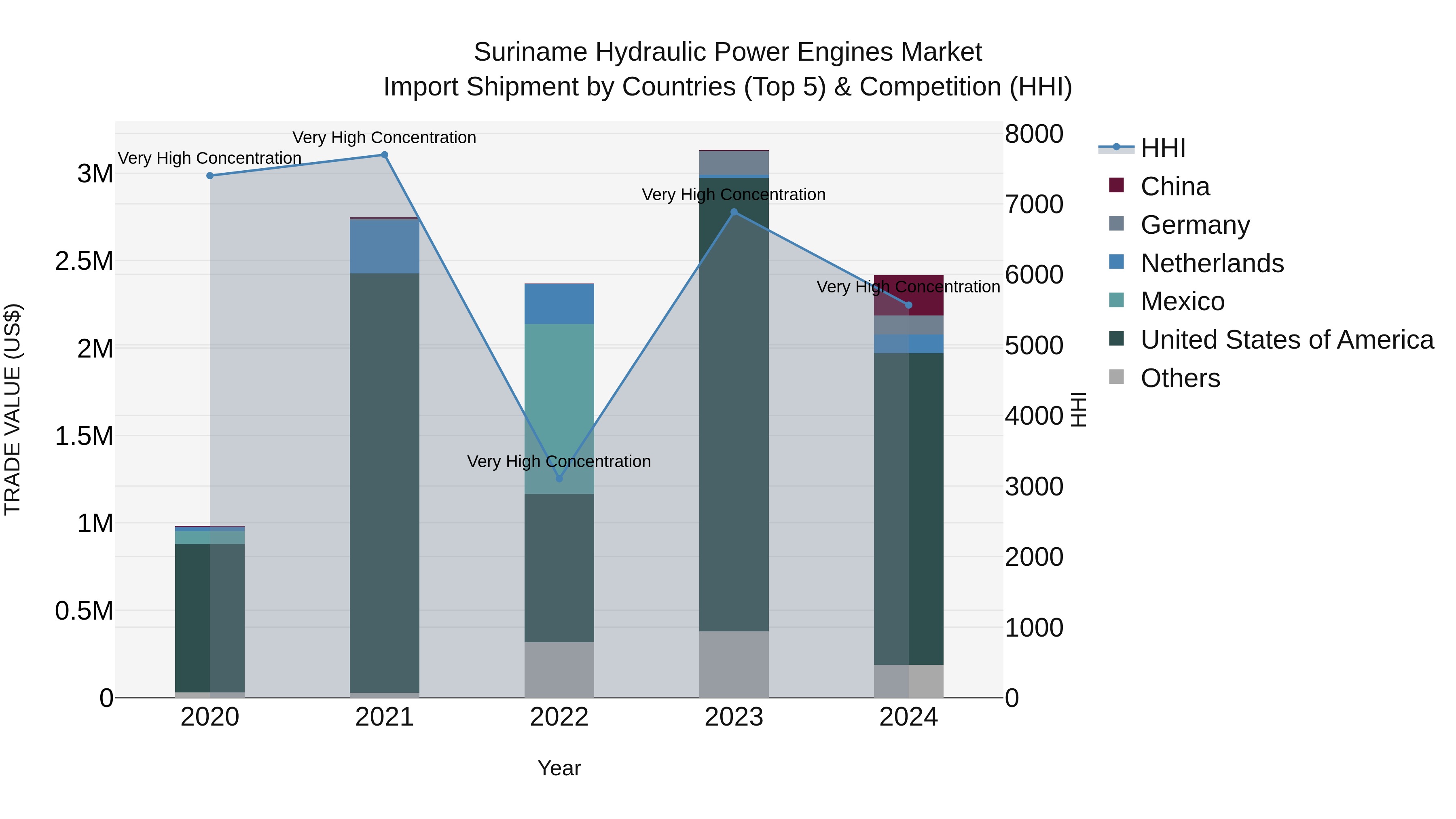Click the United States segment in 2021 bar

[384, 483]
